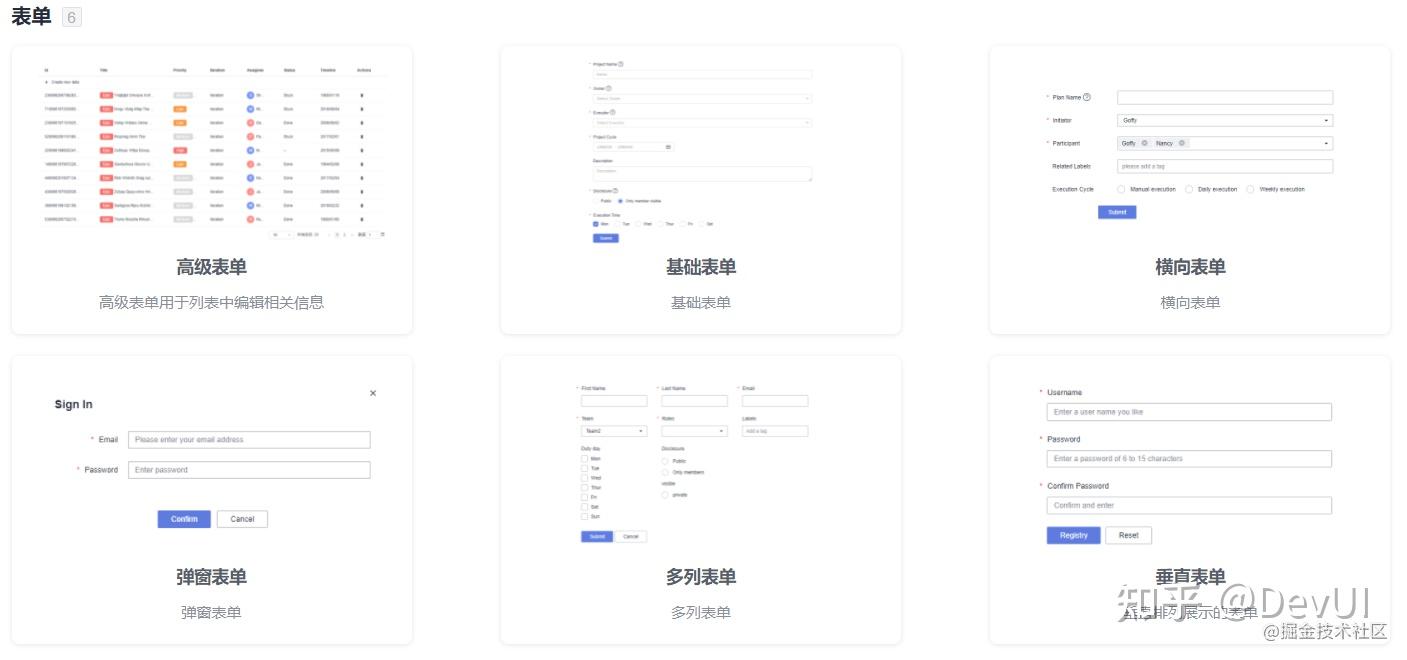Remove Goffy tag from Participant field
Screen dimensions: 1407x660
(1144, 143)
